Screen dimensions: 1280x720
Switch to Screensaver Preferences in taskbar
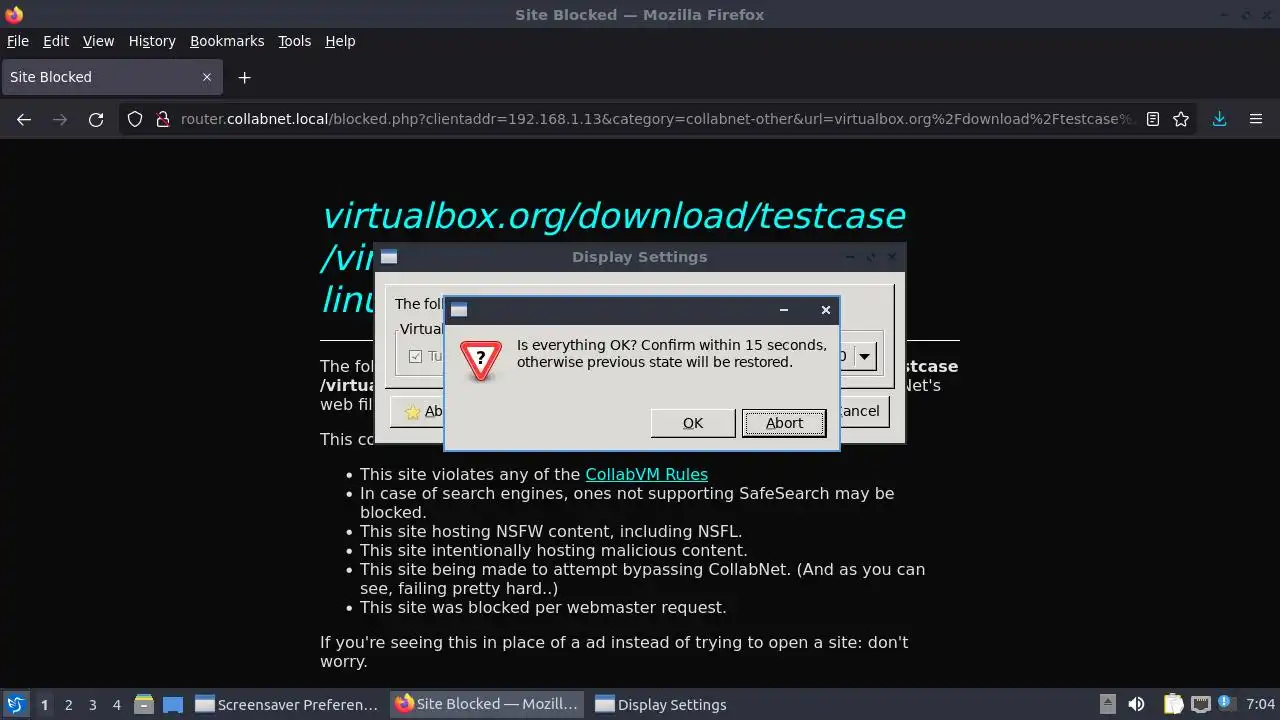click(287, 704)
